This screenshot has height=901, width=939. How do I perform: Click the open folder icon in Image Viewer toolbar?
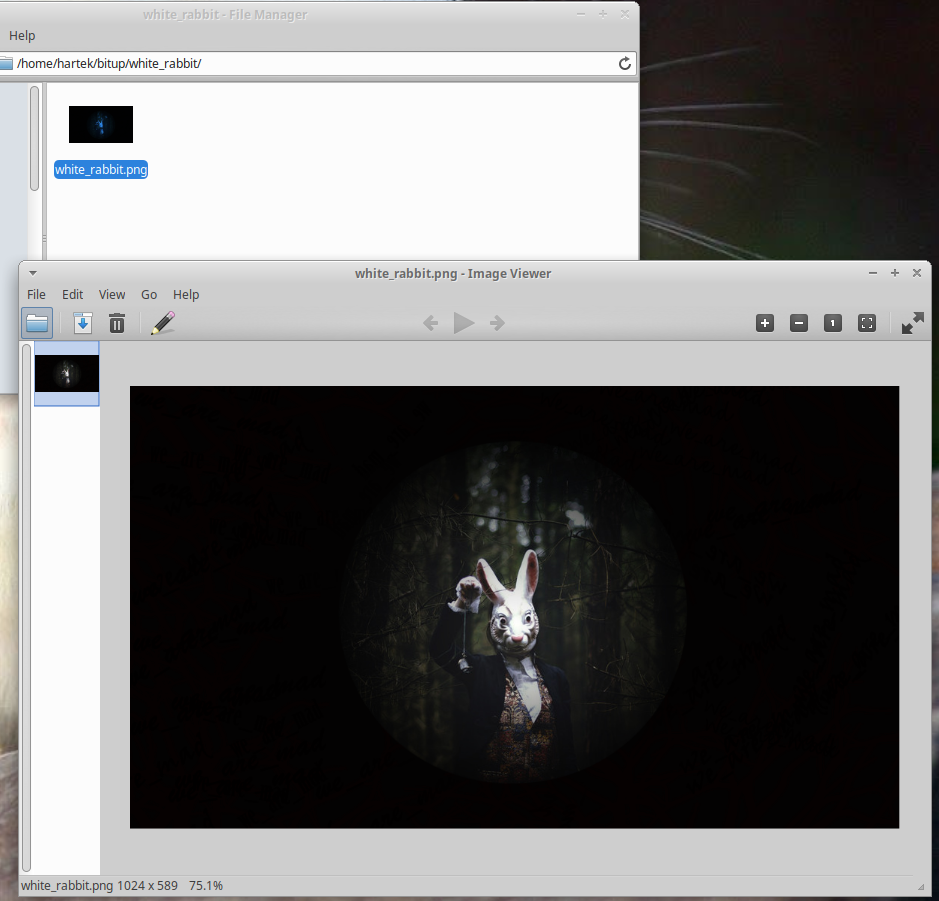click(x=37, y=323)
